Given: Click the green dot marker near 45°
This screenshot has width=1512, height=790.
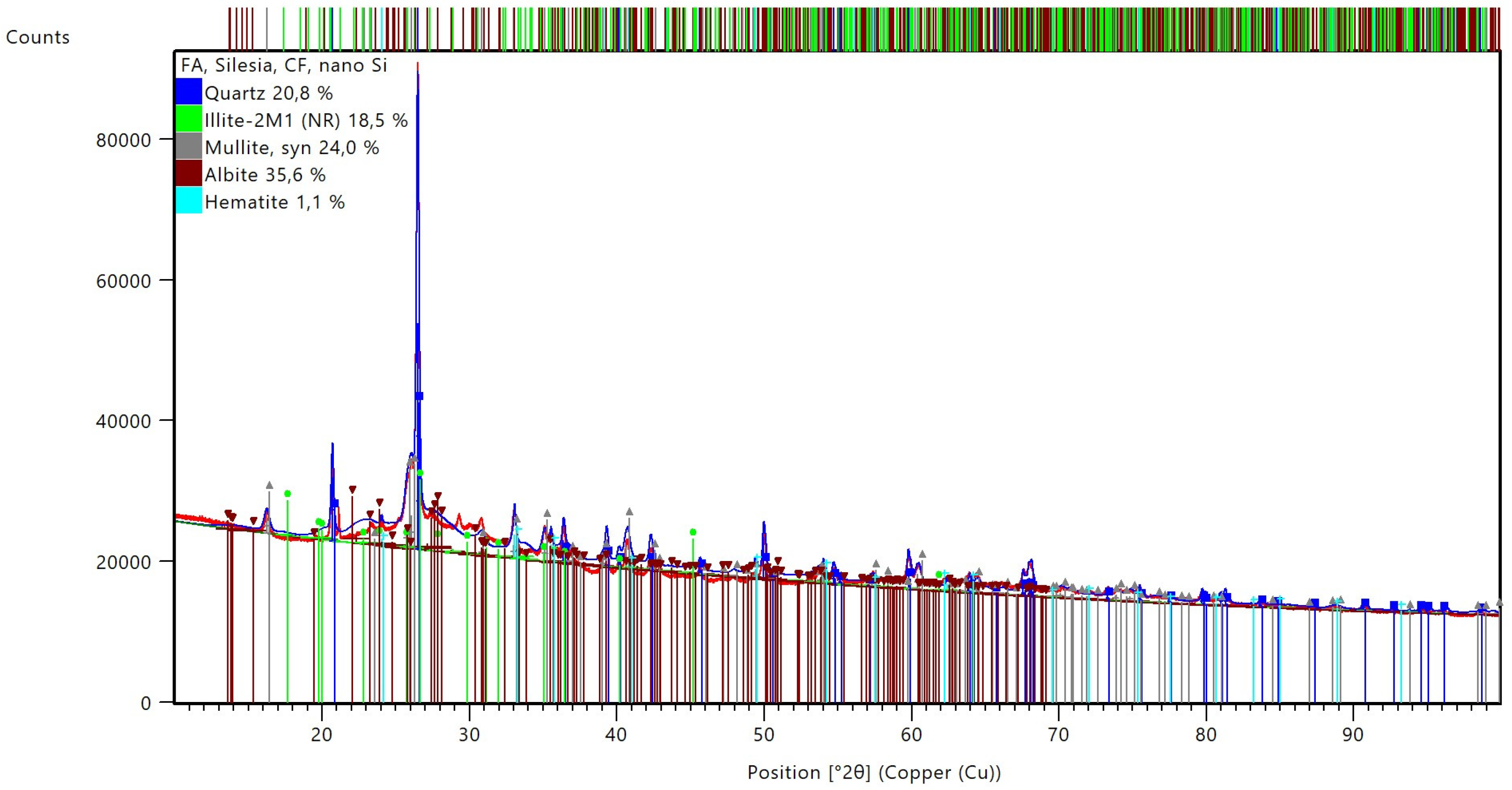Looking at the screenshot, I should coord(693,532).
